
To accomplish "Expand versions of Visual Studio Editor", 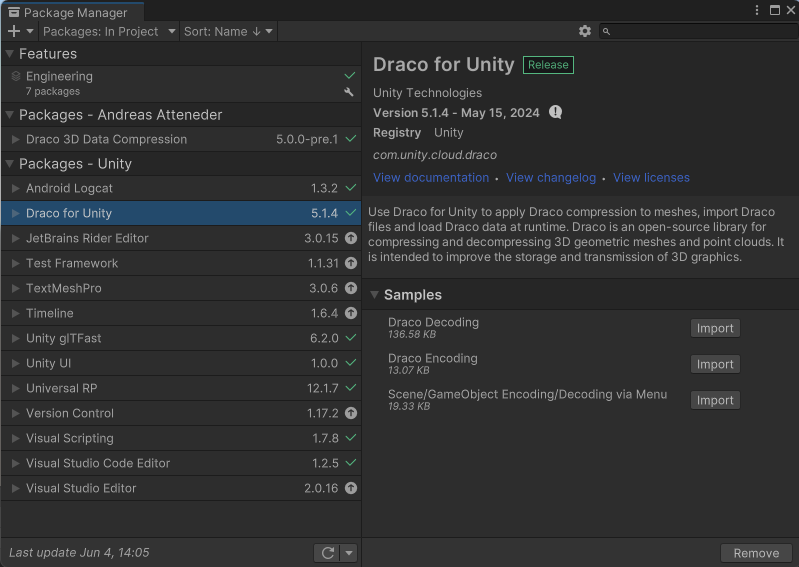I will [x=15, y=488].
